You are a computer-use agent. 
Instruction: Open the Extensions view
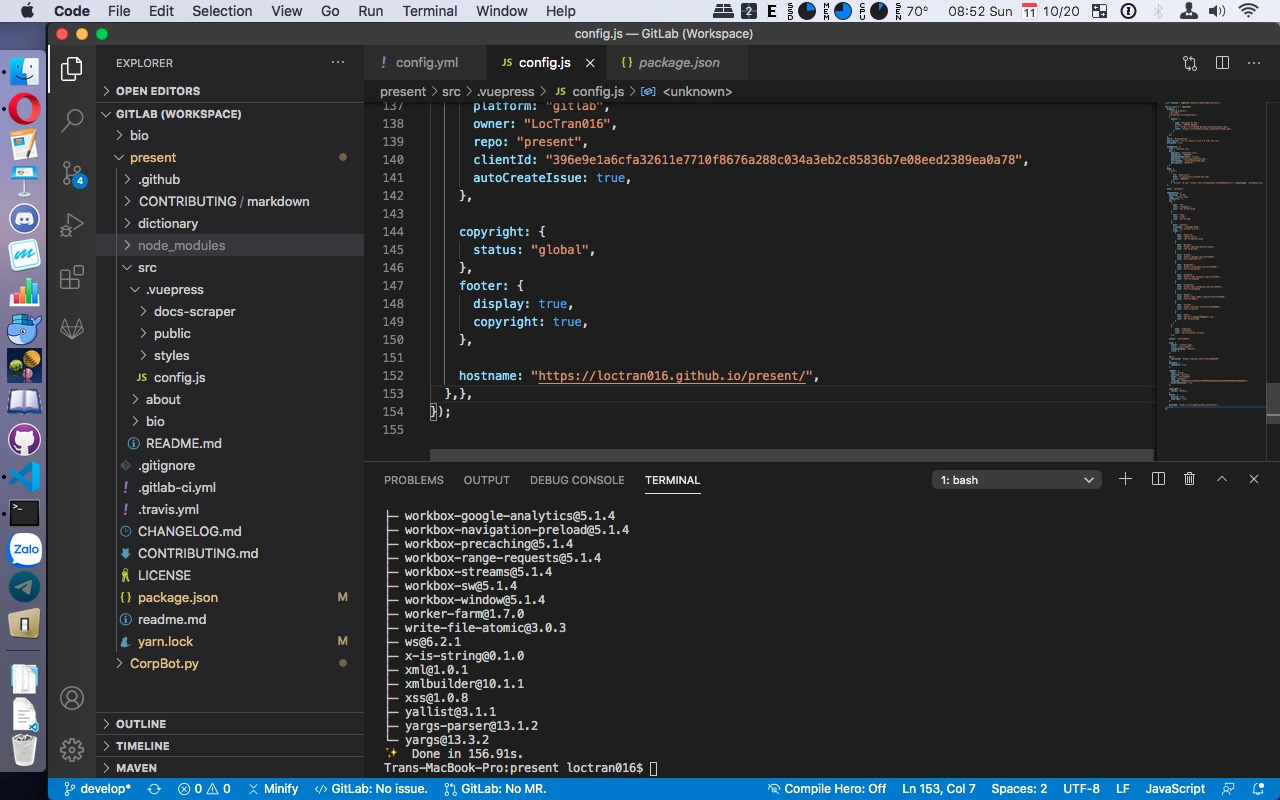[x=72, y=277]
